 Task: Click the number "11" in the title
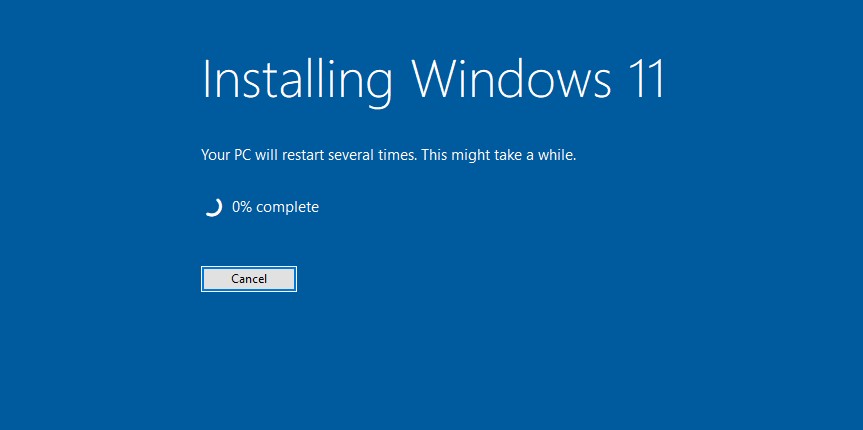[648, 79]
